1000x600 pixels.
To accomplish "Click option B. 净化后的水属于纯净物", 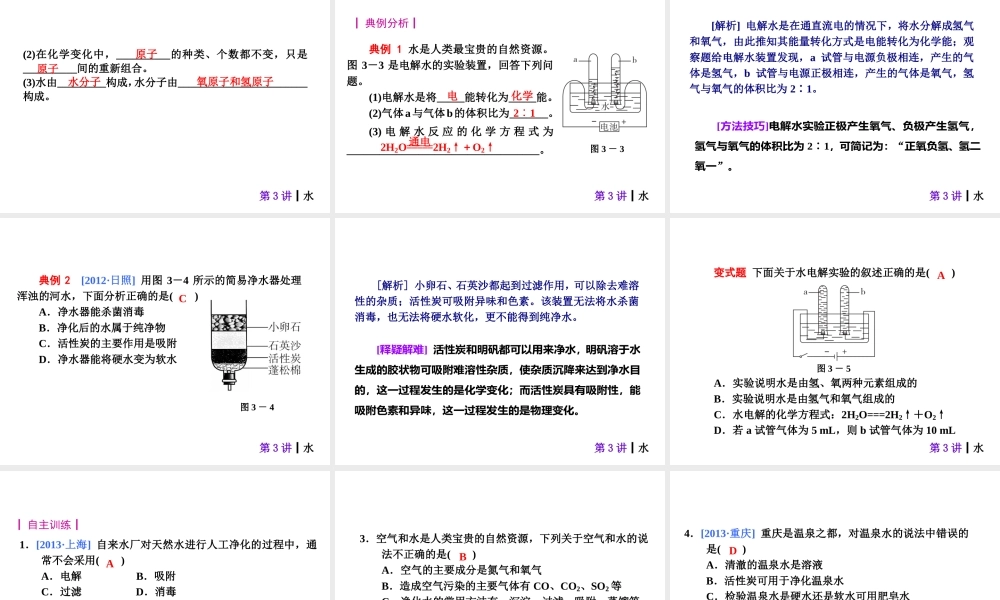I will [102, 328].
